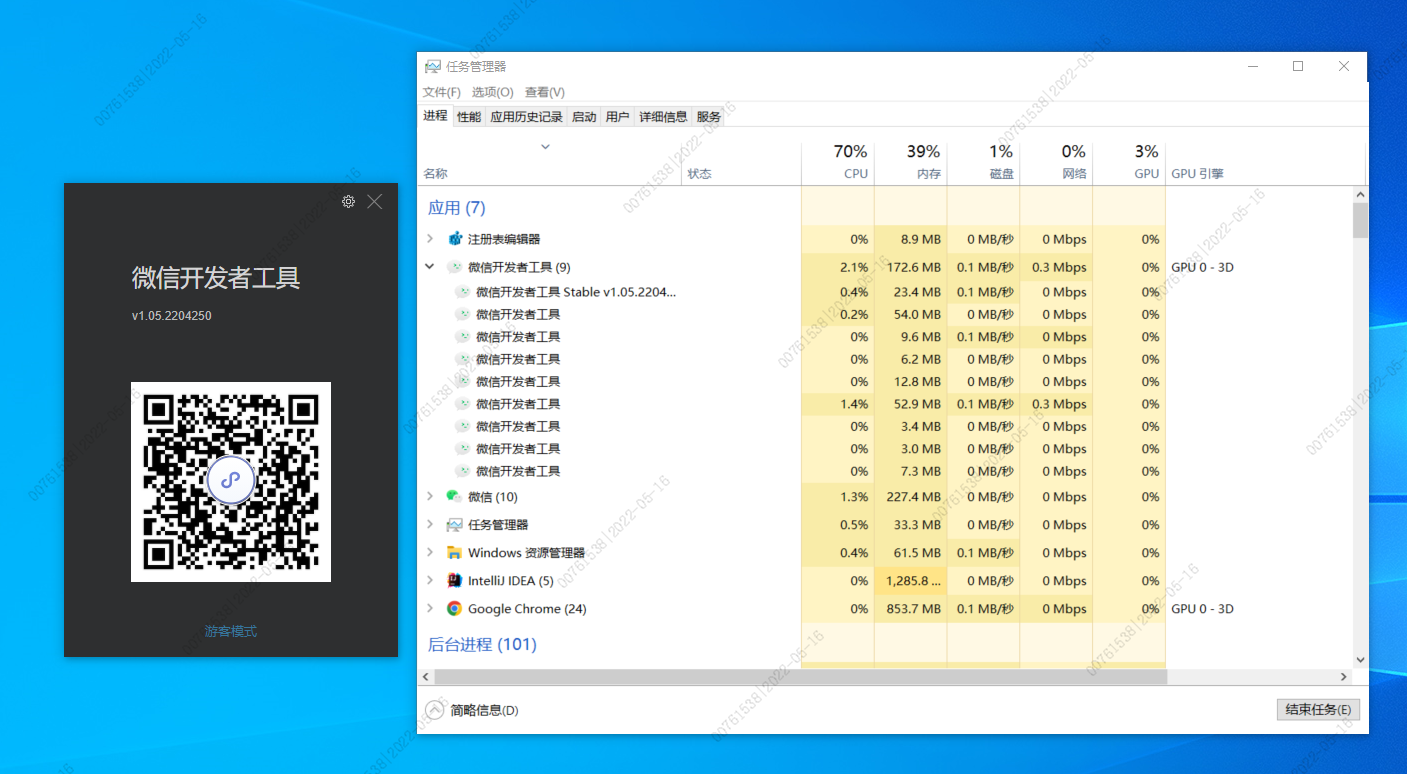
Task: Click the 任务管理器 process row icon
Action: tap(454, 525)
